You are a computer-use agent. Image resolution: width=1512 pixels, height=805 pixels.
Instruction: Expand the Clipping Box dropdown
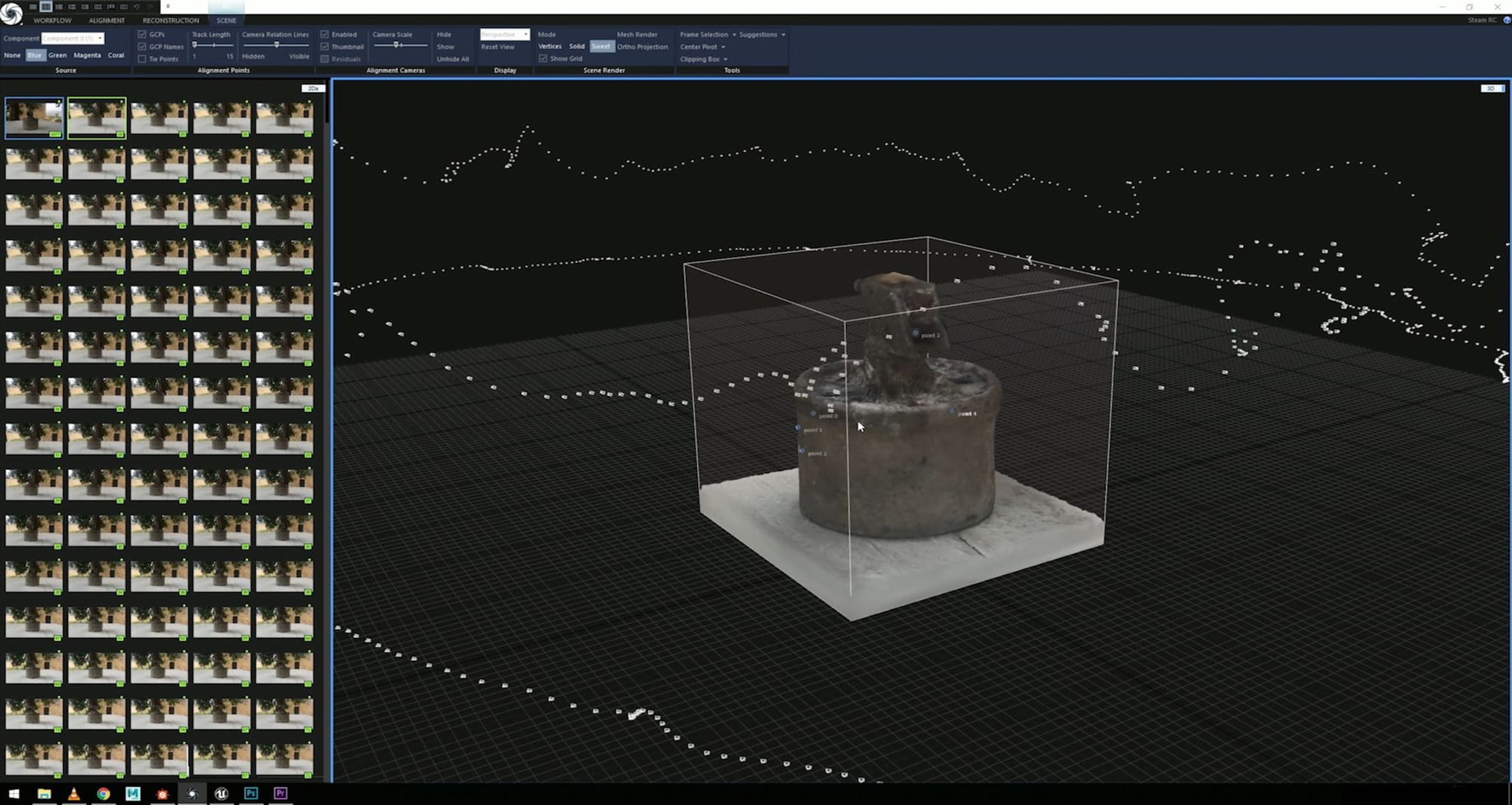coord(703,59)
